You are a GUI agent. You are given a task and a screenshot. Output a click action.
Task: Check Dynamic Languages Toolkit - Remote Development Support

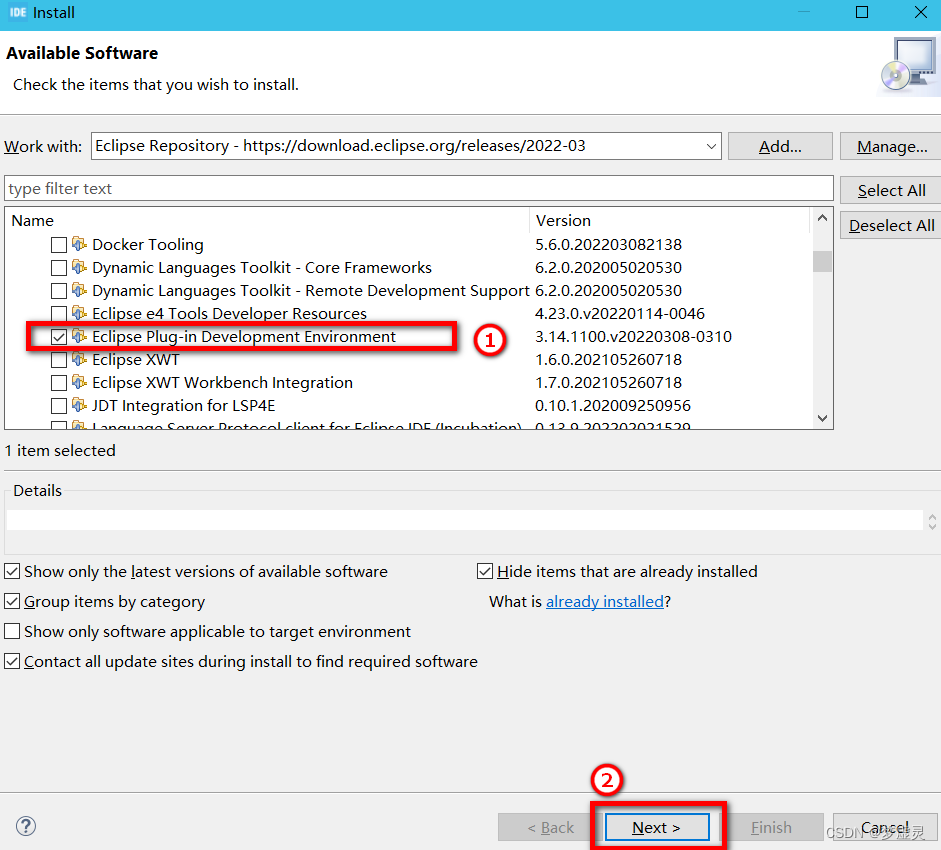pos(59,291)
